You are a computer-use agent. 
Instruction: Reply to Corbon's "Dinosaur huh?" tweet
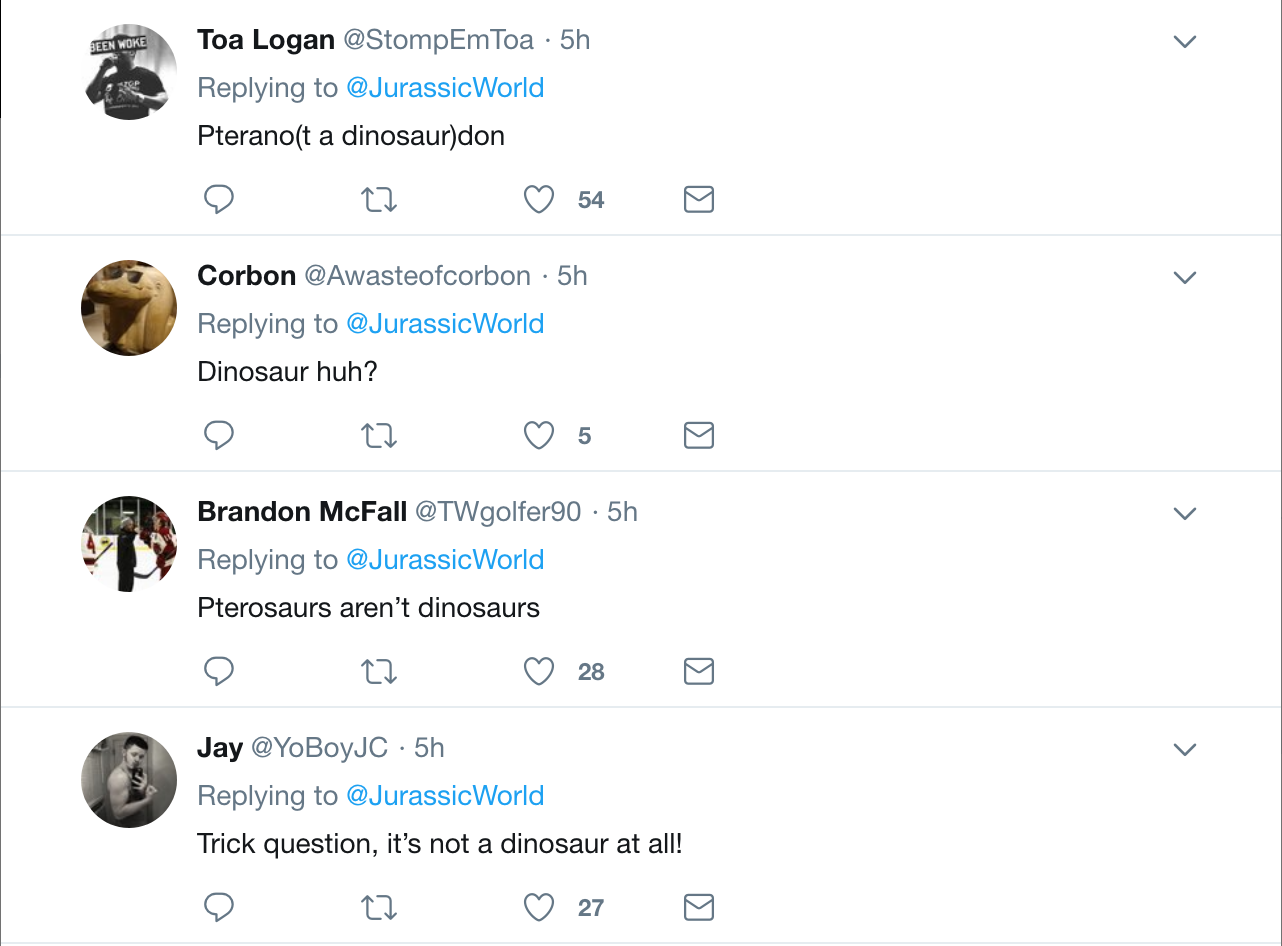click(219, 436)
